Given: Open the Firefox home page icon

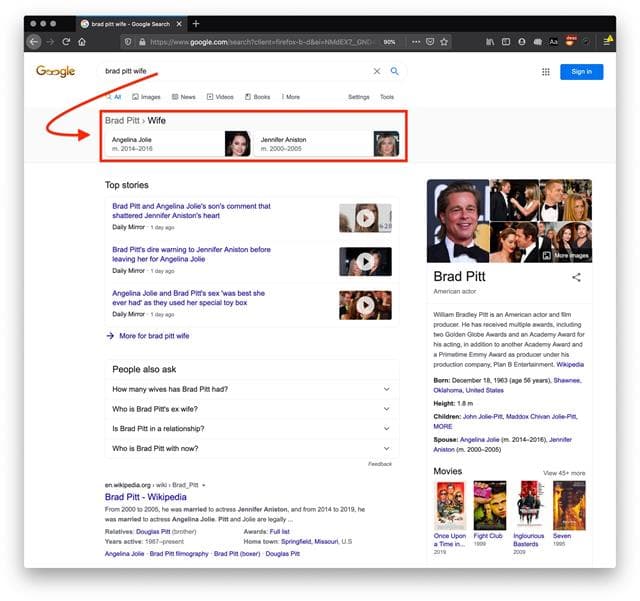Looking at the screenshot, I should coord(82,42).
